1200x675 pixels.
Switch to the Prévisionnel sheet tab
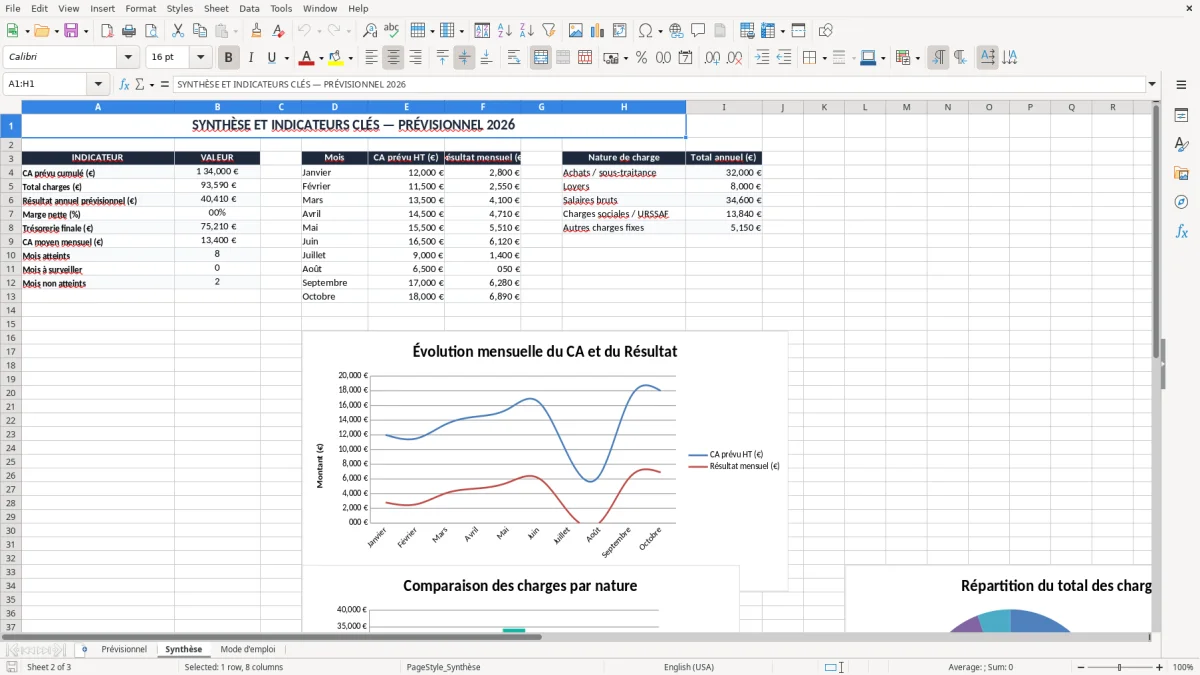pos(124,650)
